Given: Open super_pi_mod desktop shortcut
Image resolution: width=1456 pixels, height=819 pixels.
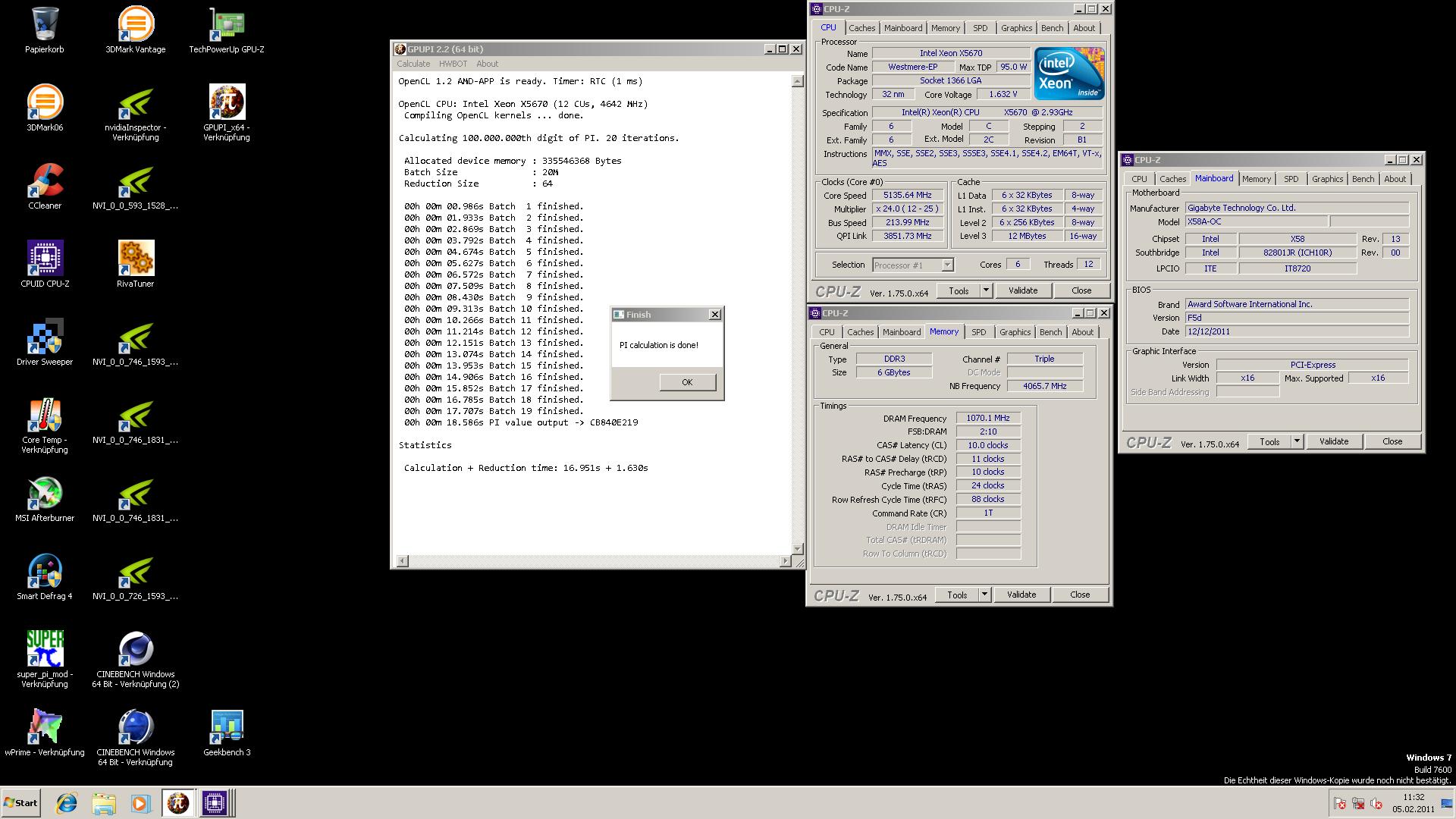Looking at the screenshot, I should pyautogui.click(x=45, y=659).
